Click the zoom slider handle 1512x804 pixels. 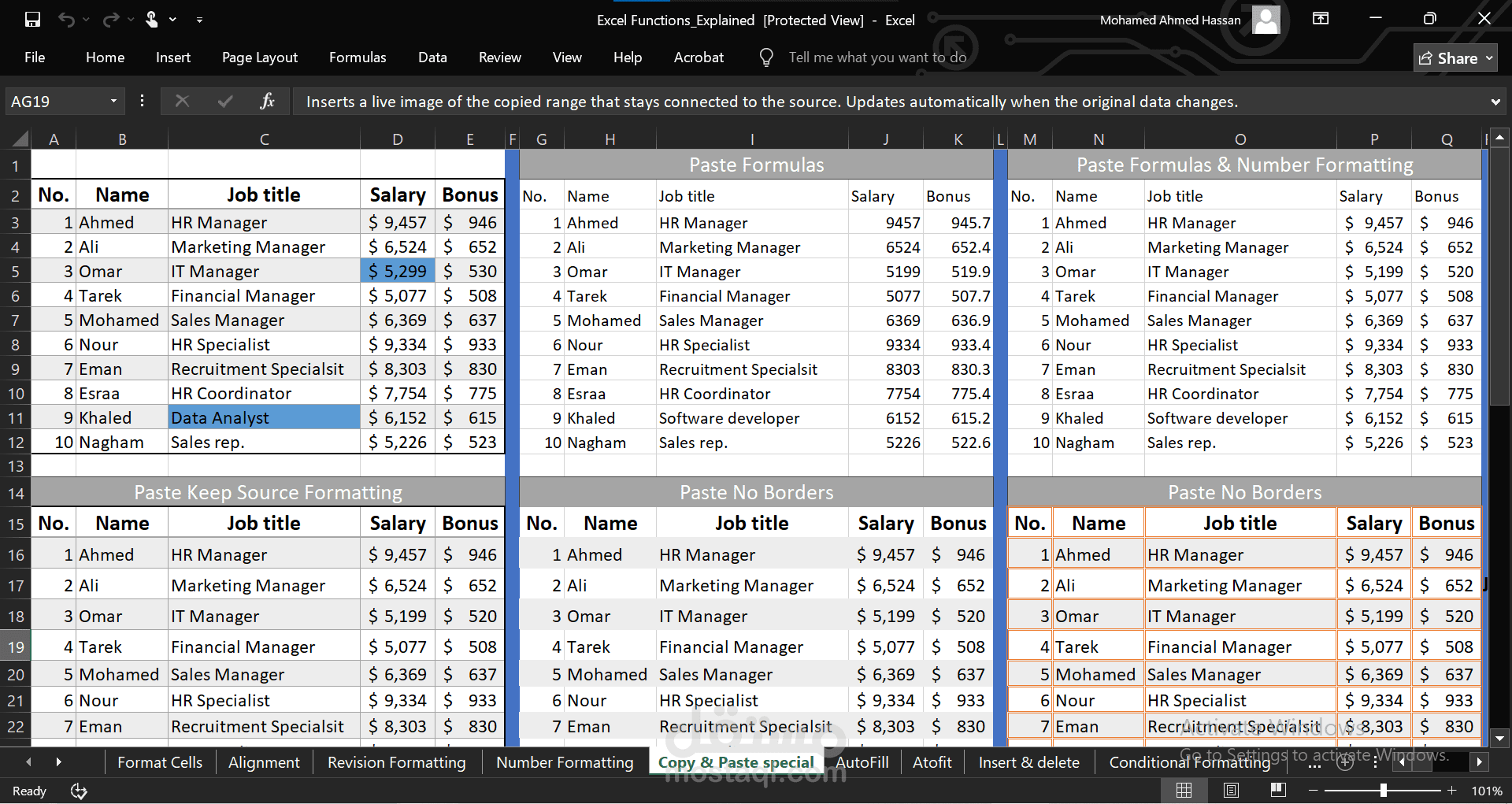tap(1384, 791)
